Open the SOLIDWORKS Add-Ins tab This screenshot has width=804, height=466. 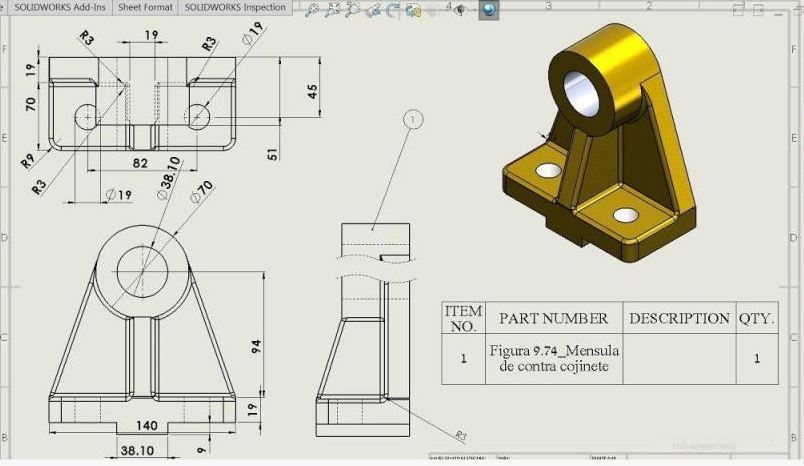(59, 8)
